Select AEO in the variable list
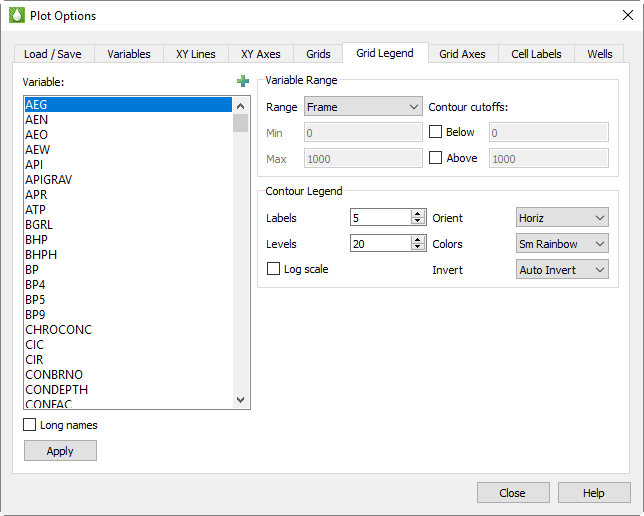Viewport: 644px width, 516px height. (x=128, y=134)
